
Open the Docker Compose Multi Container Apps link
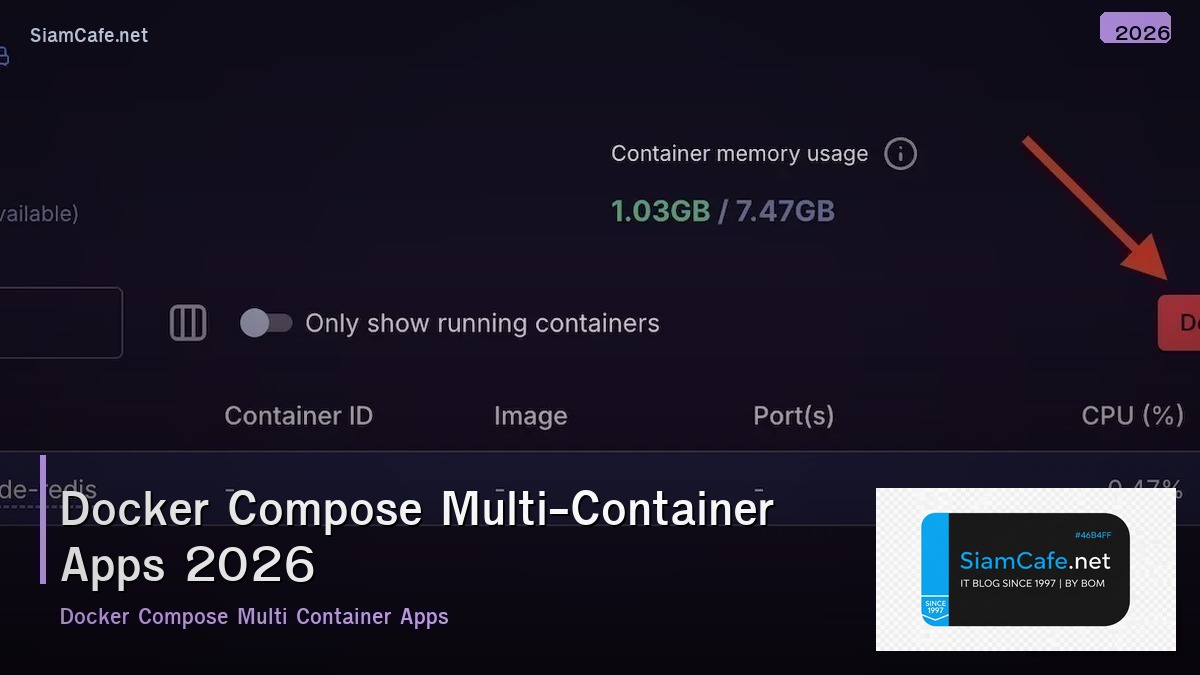(x=254, y=616)
